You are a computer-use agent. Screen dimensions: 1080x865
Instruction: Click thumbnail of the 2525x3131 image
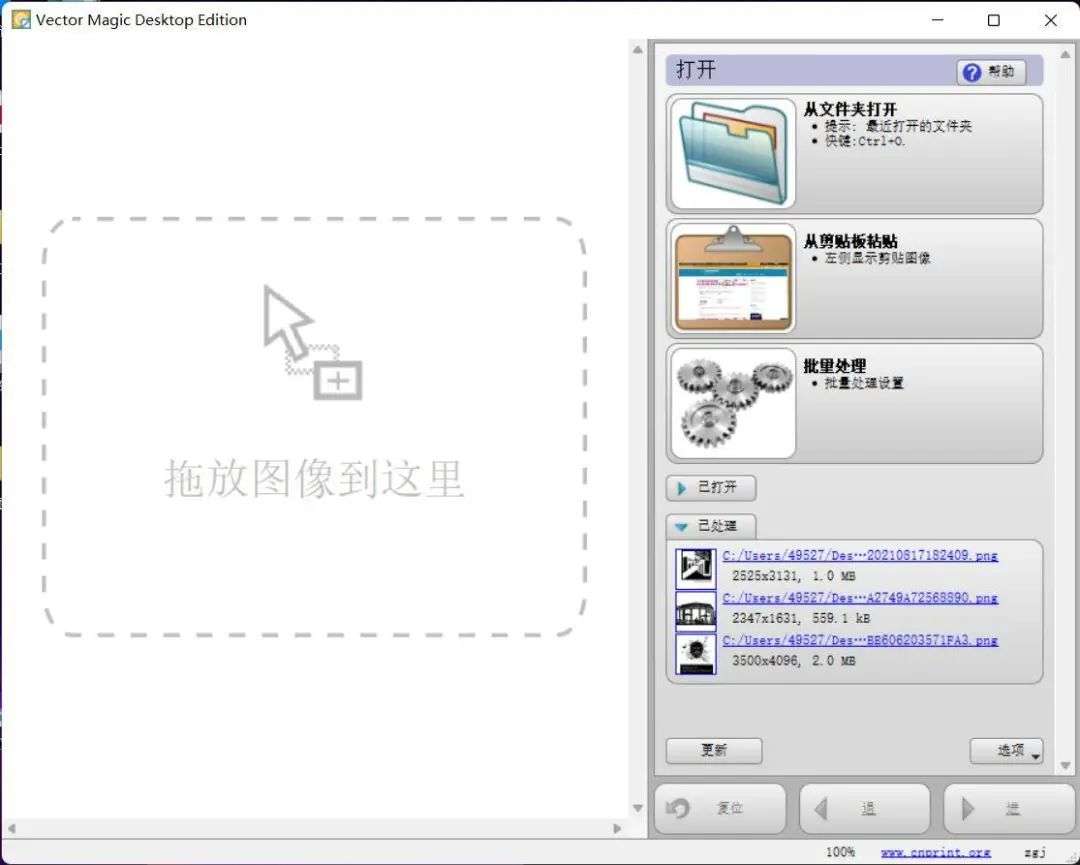(696, 567)
